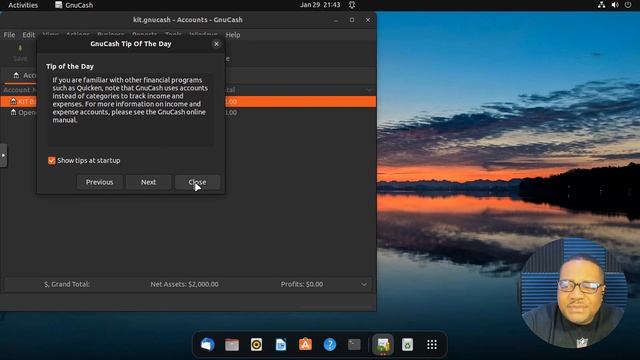Viewport: 640px width, 360px height.
Task: Open the GnuCash app menu in top bar
Action: [x=74, y=5]
